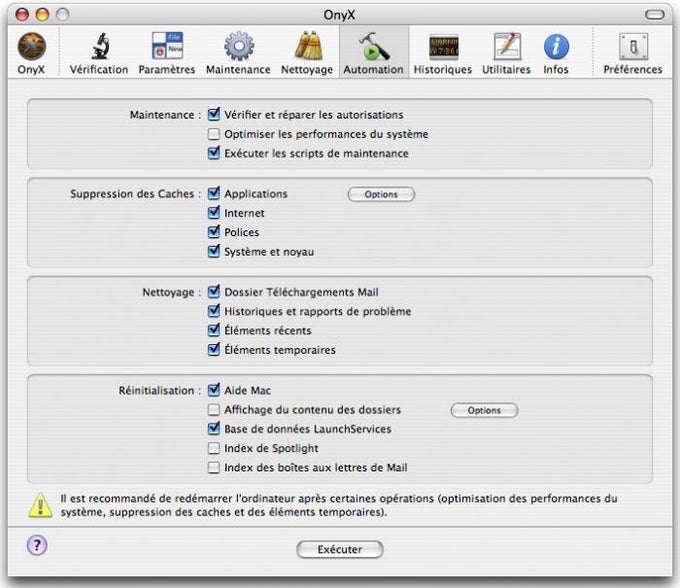Open the Historiques log section
Screen dimensions: 680x588
point(443,54)
